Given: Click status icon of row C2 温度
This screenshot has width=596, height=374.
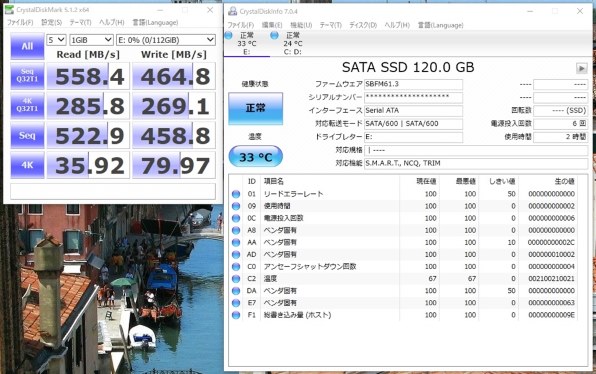Looking at the screenshot, I should point(236,279).
